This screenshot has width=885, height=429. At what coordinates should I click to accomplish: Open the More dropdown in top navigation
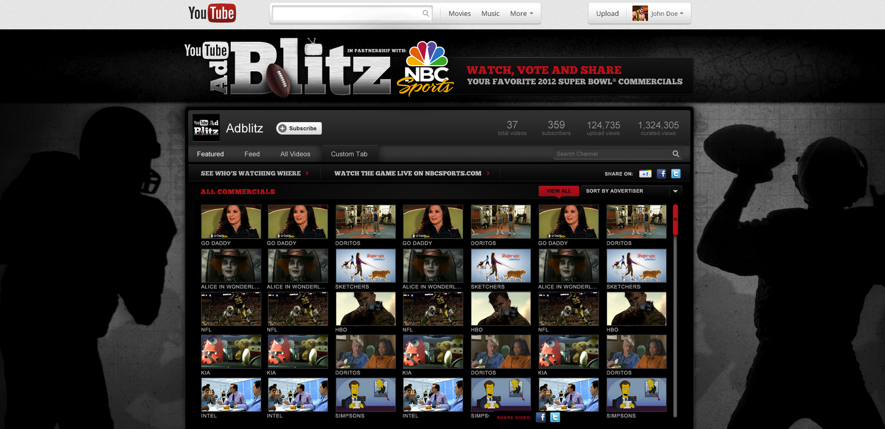[x=521, y=14]
